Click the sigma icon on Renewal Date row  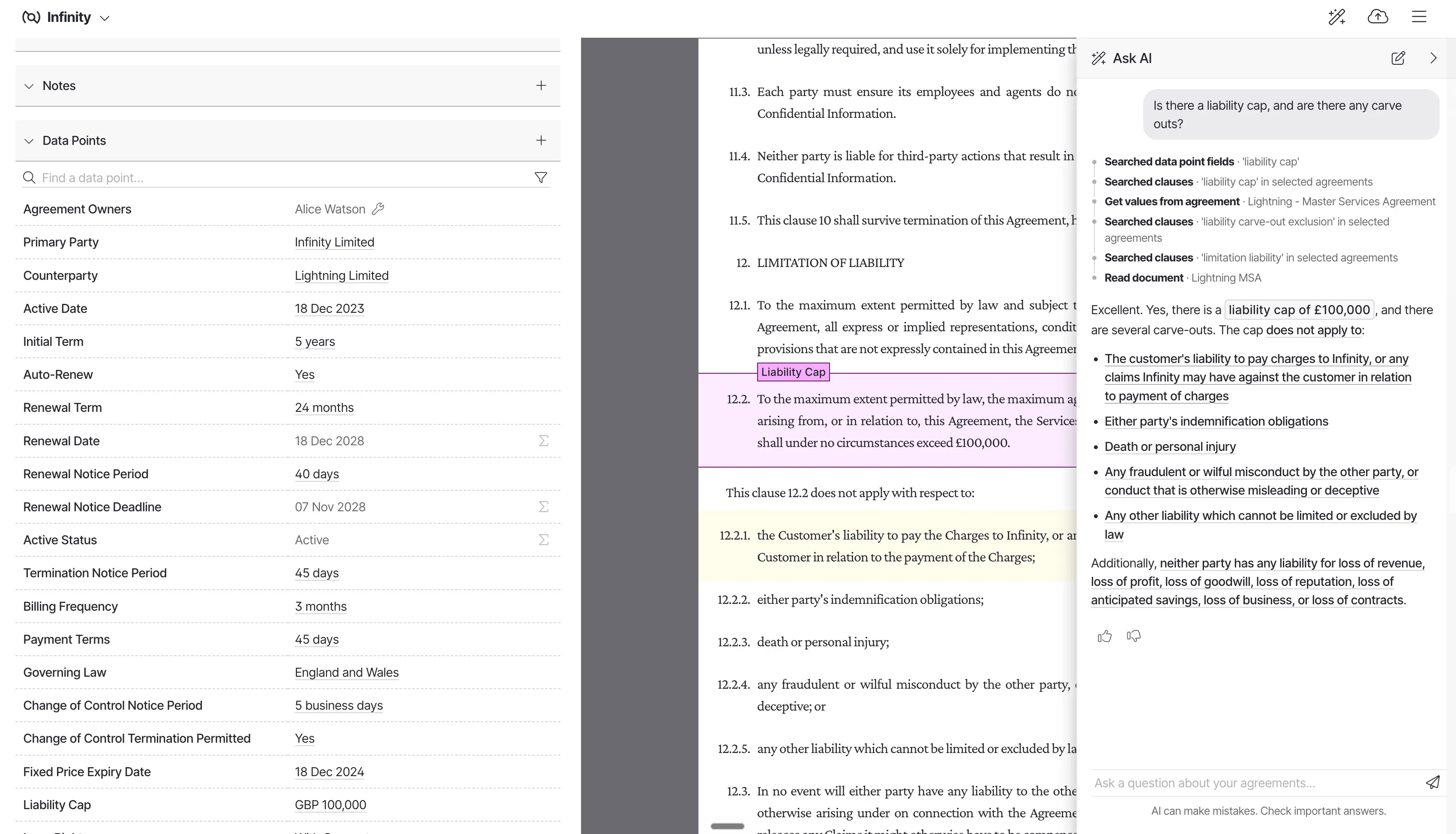(543, 441)
